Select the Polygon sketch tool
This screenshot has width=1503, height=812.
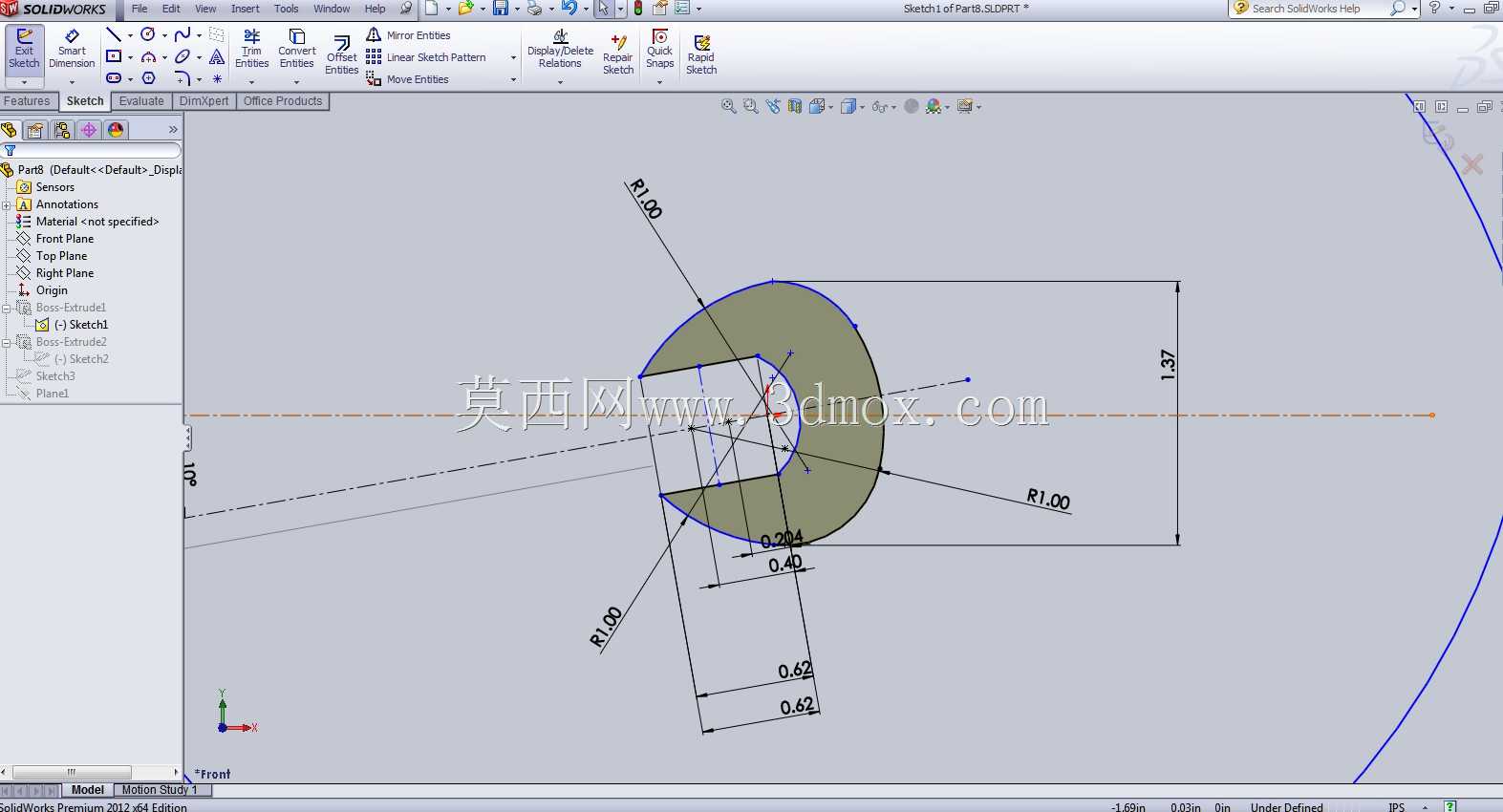[x=148, y=78]
